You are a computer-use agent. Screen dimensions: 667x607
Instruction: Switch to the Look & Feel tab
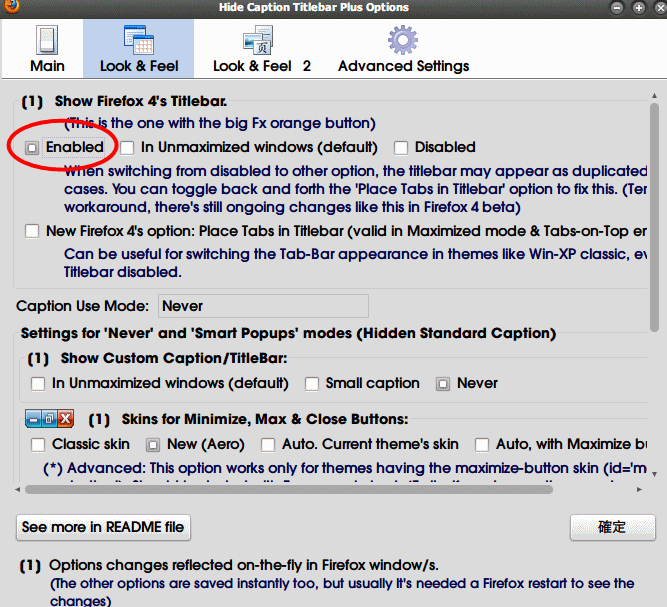138,48
